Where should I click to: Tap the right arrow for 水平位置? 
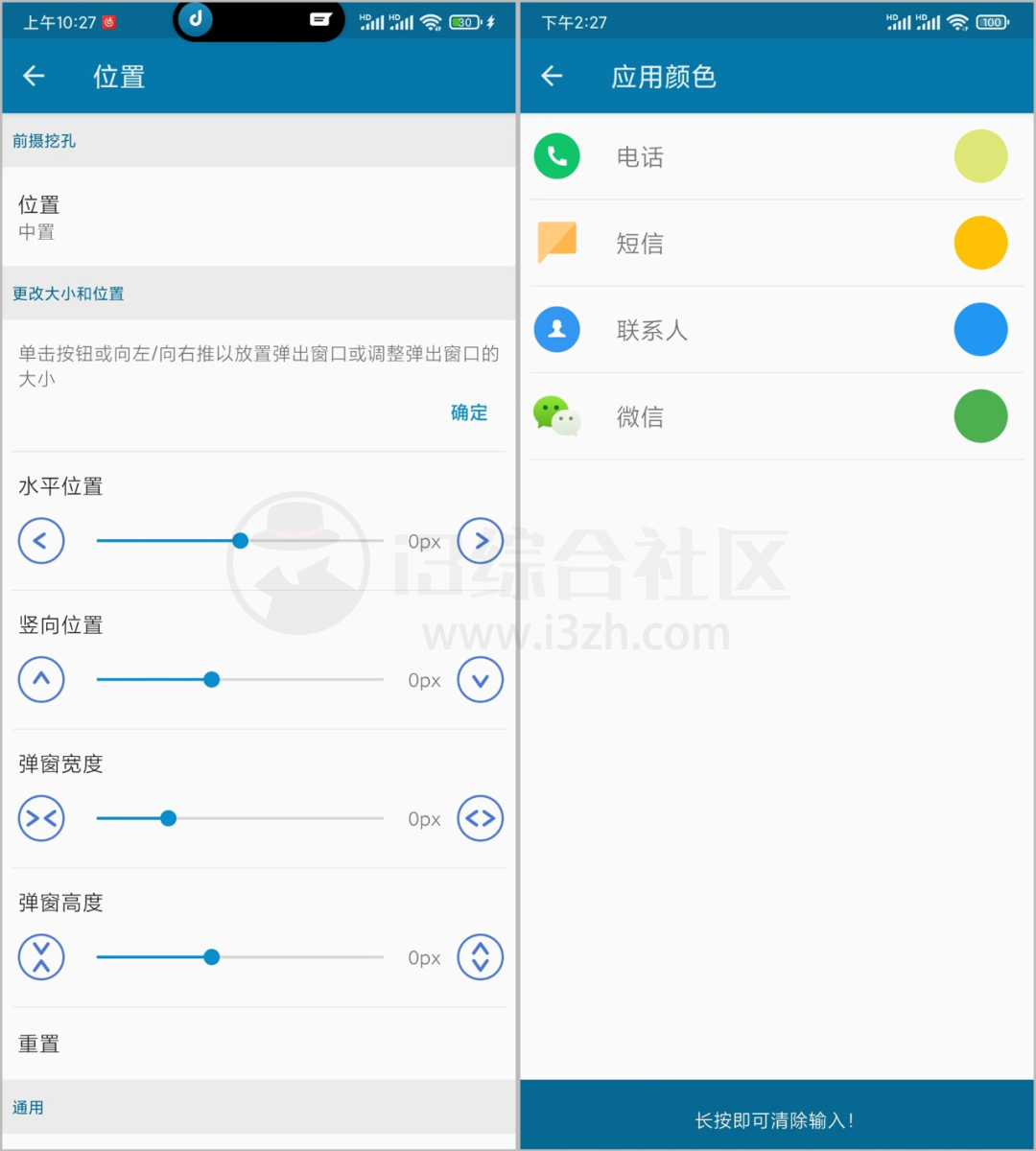click(x=481, y=541)
